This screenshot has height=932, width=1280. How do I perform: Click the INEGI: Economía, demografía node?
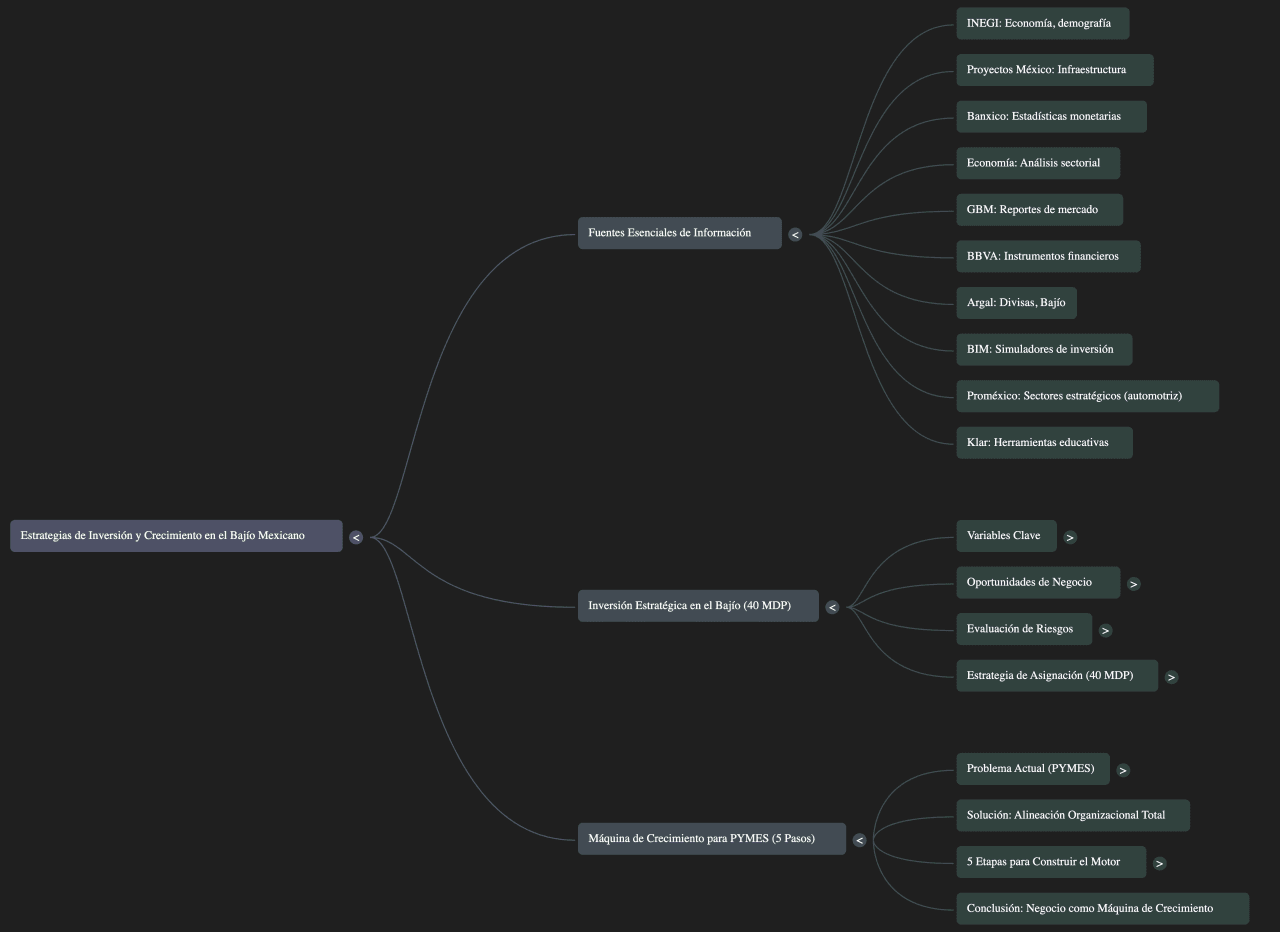(1043, 24)
